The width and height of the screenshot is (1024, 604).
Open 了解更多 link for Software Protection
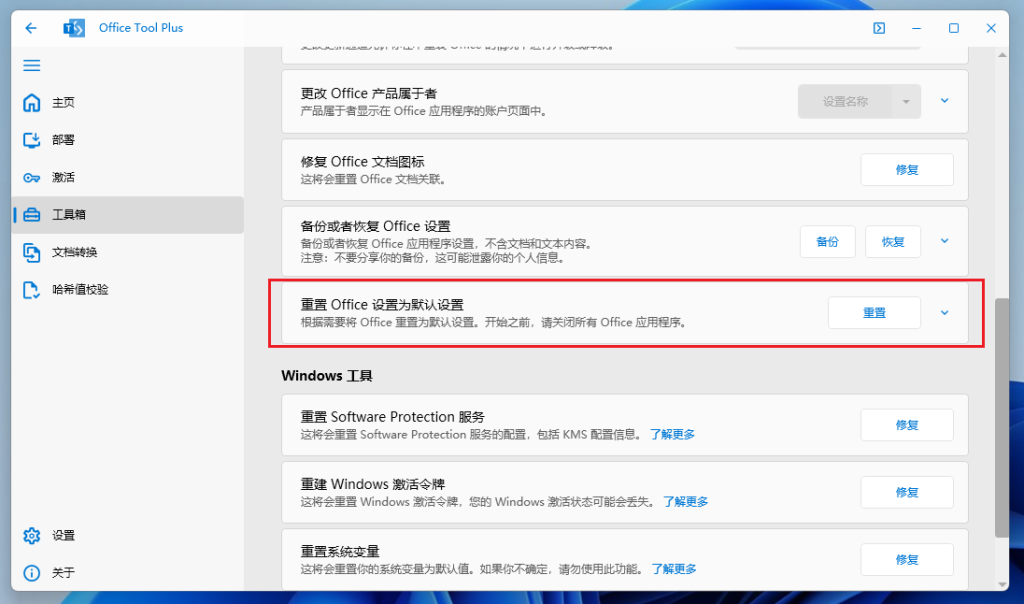click(x=672, y=434)
